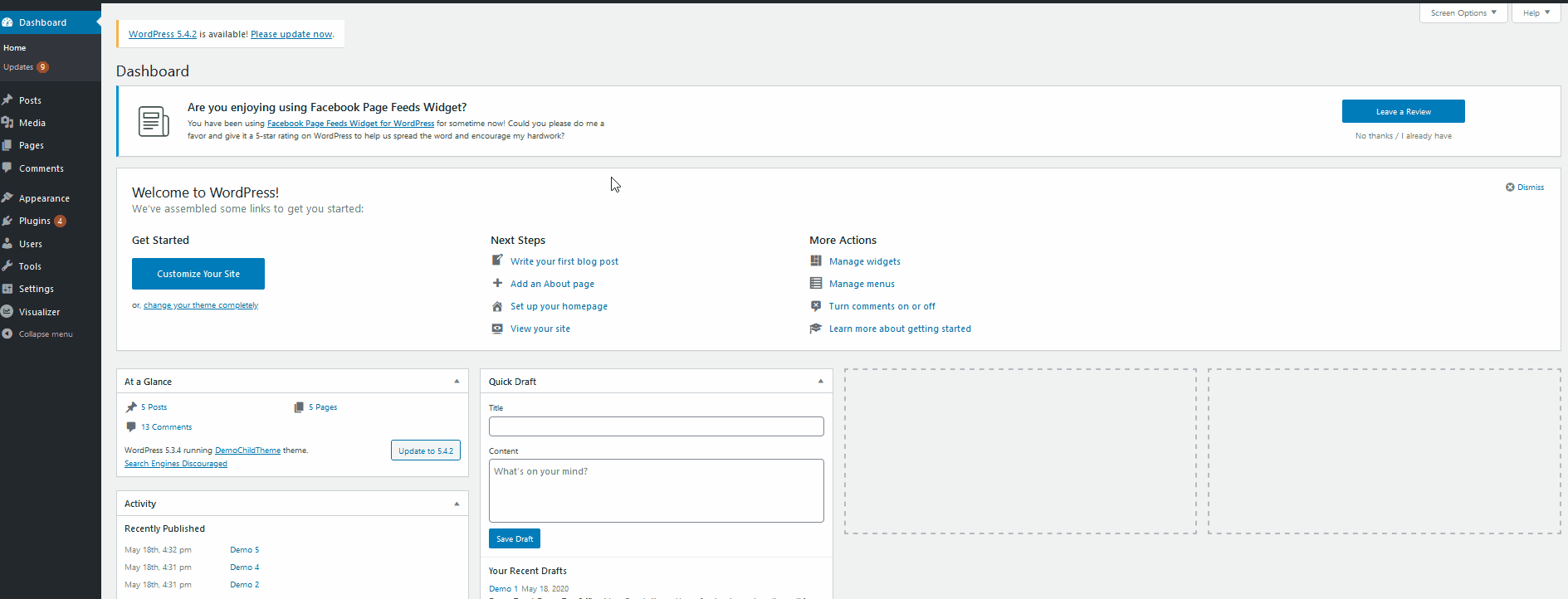Click the WordPress 5.4.2 link
This screenshot has width=1568, height=599.
pyautogui.click(x=163, y=34)
